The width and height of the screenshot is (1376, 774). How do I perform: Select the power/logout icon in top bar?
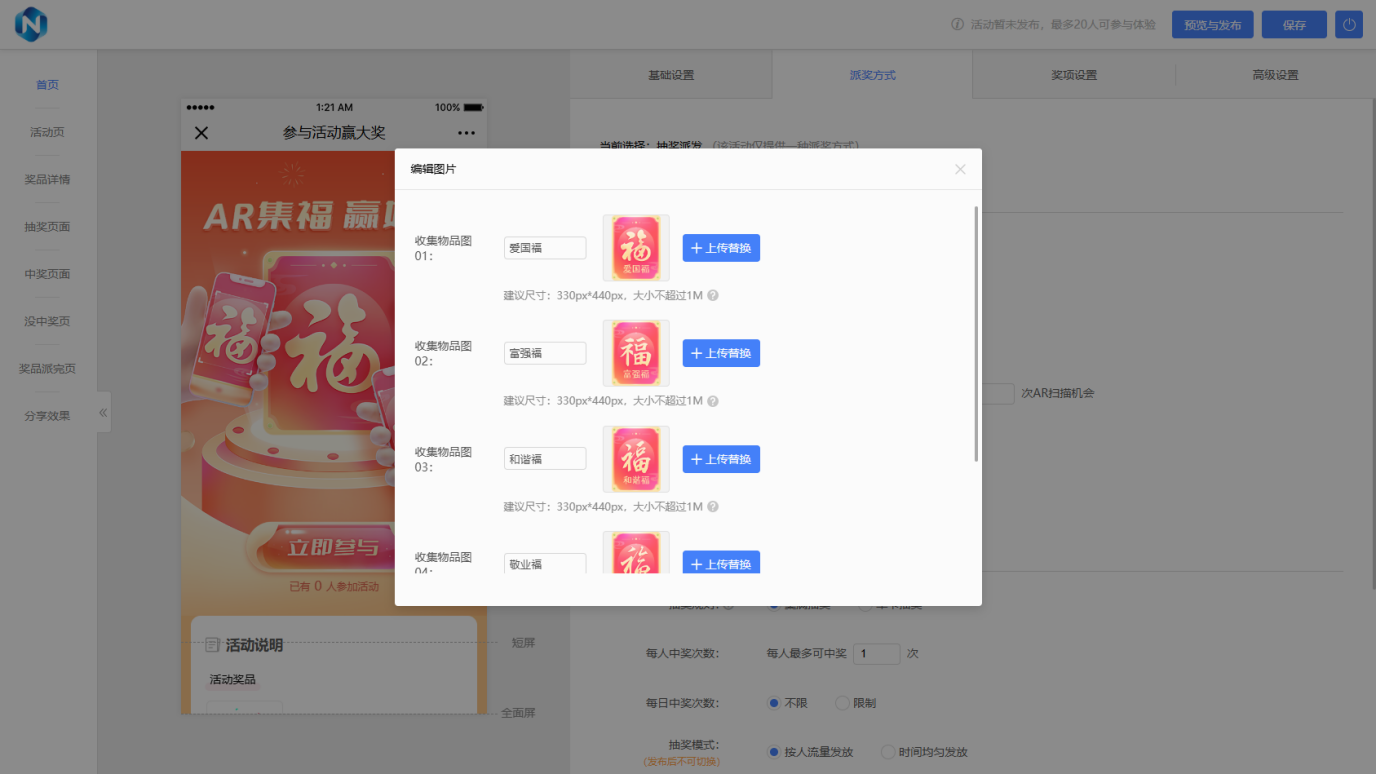point(1348,24)
